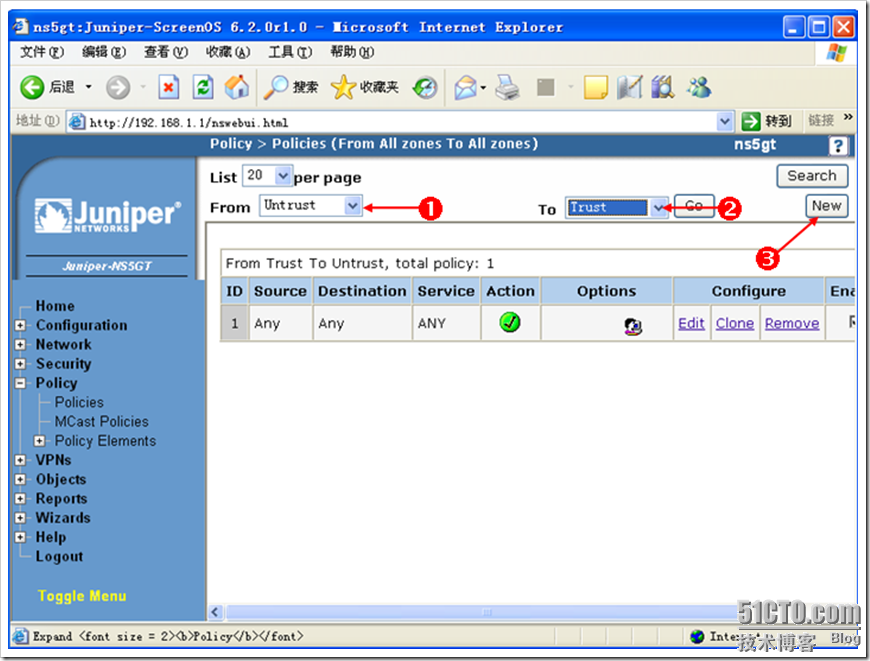Image resolution: width=870 pixels, height=661 pixels.
Task: Expand the Network tree node
Action: pyautogui.click(x=21, y=345)
